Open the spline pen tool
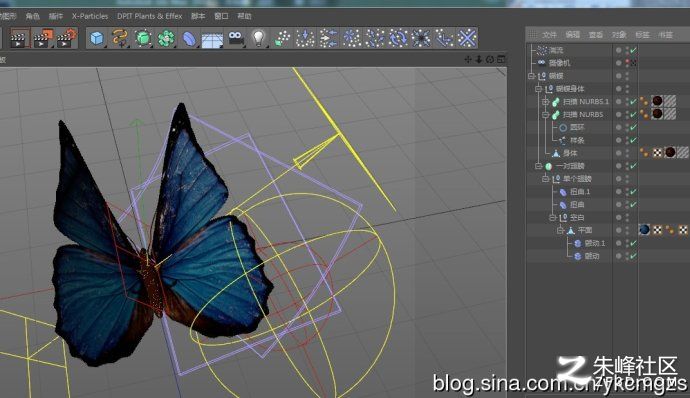This screenshot has height=398, width=690. tap(120, 38)
